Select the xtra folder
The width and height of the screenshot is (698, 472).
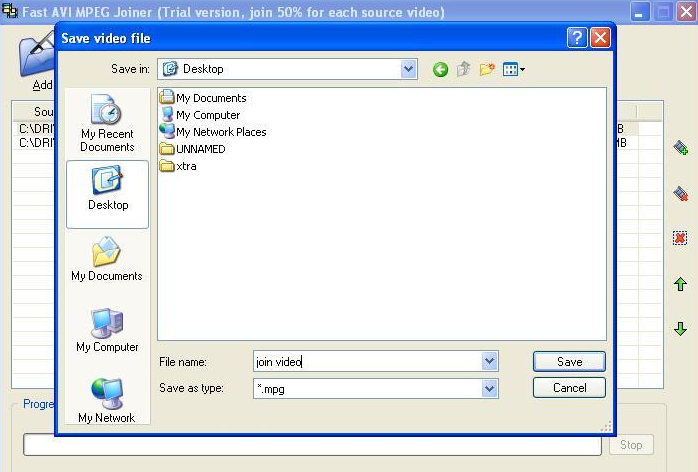coord(178,166)
